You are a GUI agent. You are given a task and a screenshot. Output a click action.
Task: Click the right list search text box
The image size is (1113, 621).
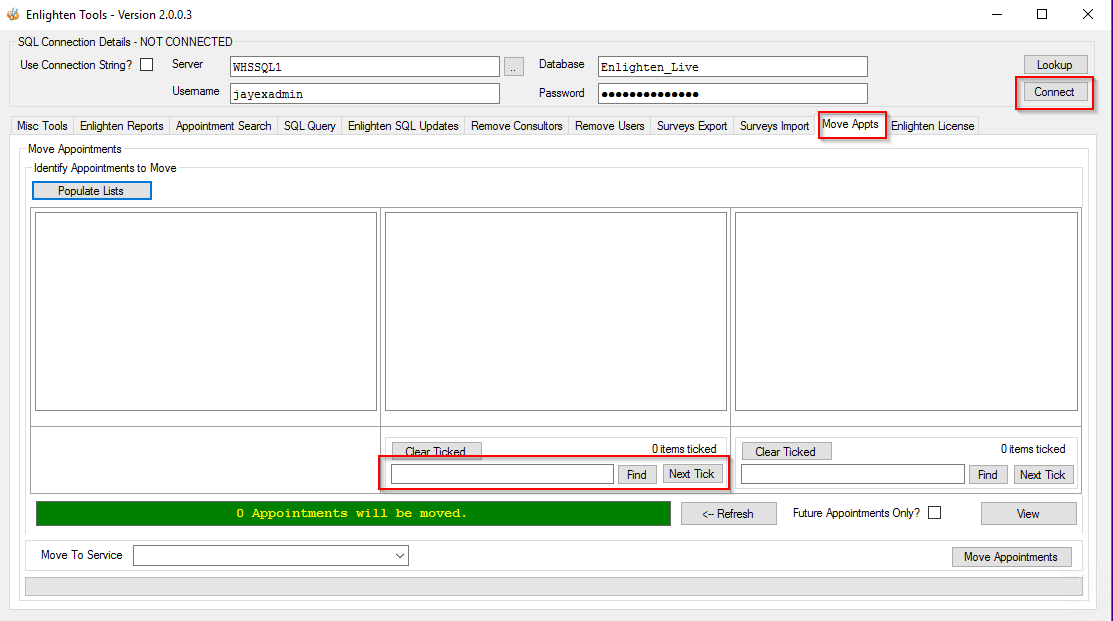coord(852,474)
